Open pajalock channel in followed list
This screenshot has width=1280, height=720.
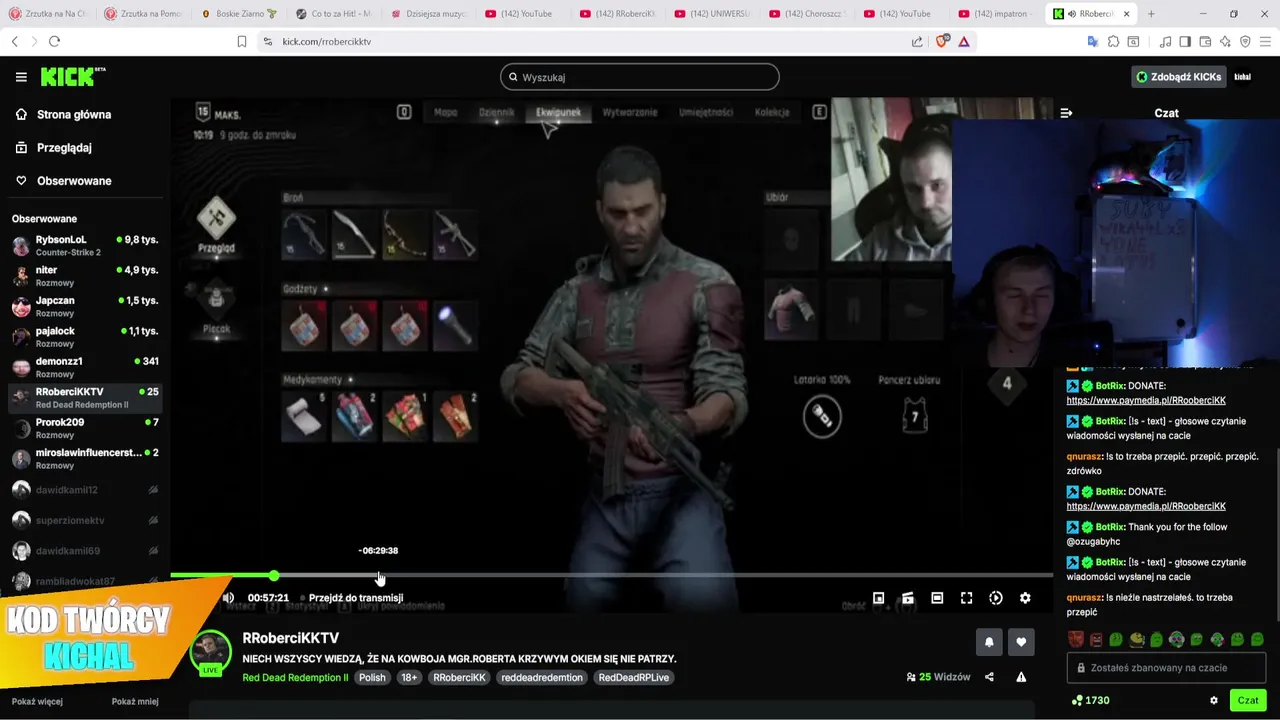85,337
